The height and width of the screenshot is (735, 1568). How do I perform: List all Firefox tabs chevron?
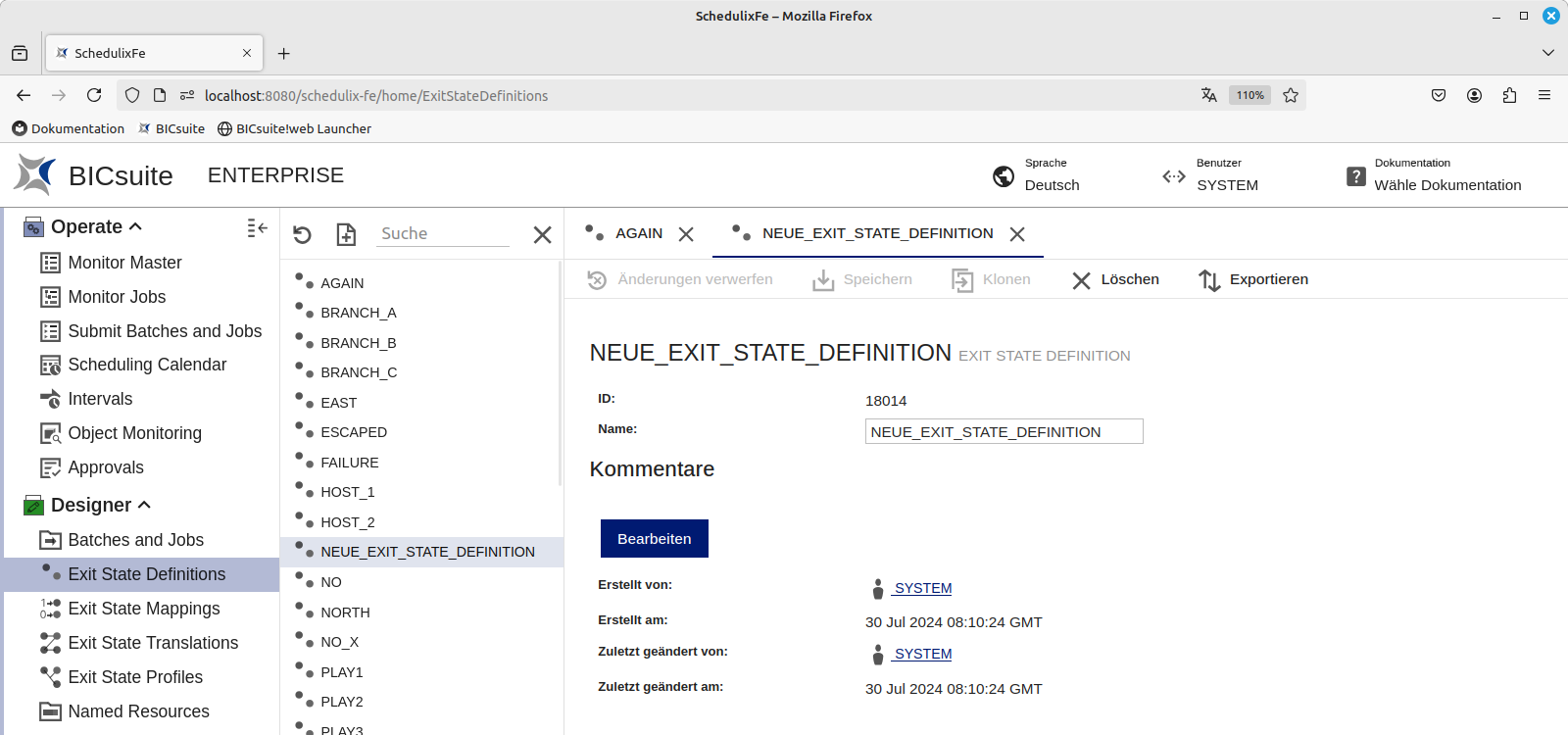pyautogui.click(x=1548, y=53)
